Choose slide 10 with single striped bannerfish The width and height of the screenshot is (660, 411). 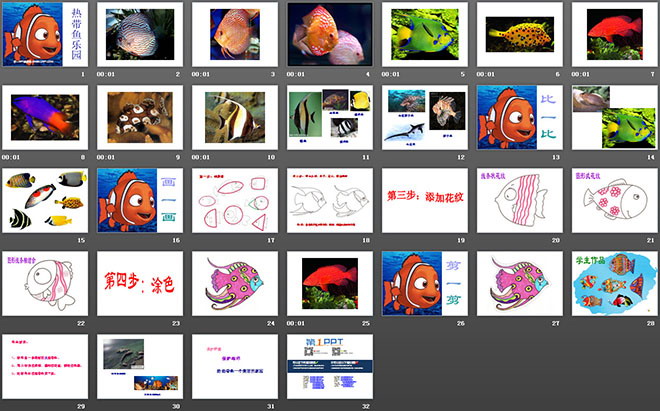tap(235, 117)
